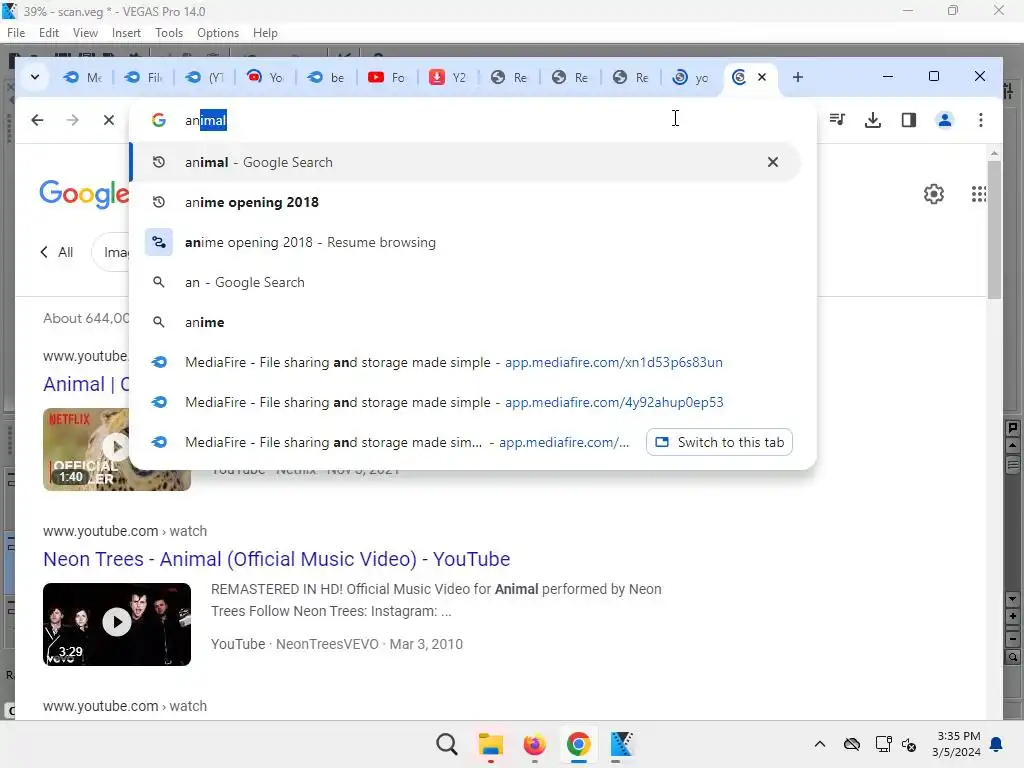The width and height of the screenshot is (1024, 768).
Task: Switch to the 'Y2' downloader tab
Action: coord(448,78)
